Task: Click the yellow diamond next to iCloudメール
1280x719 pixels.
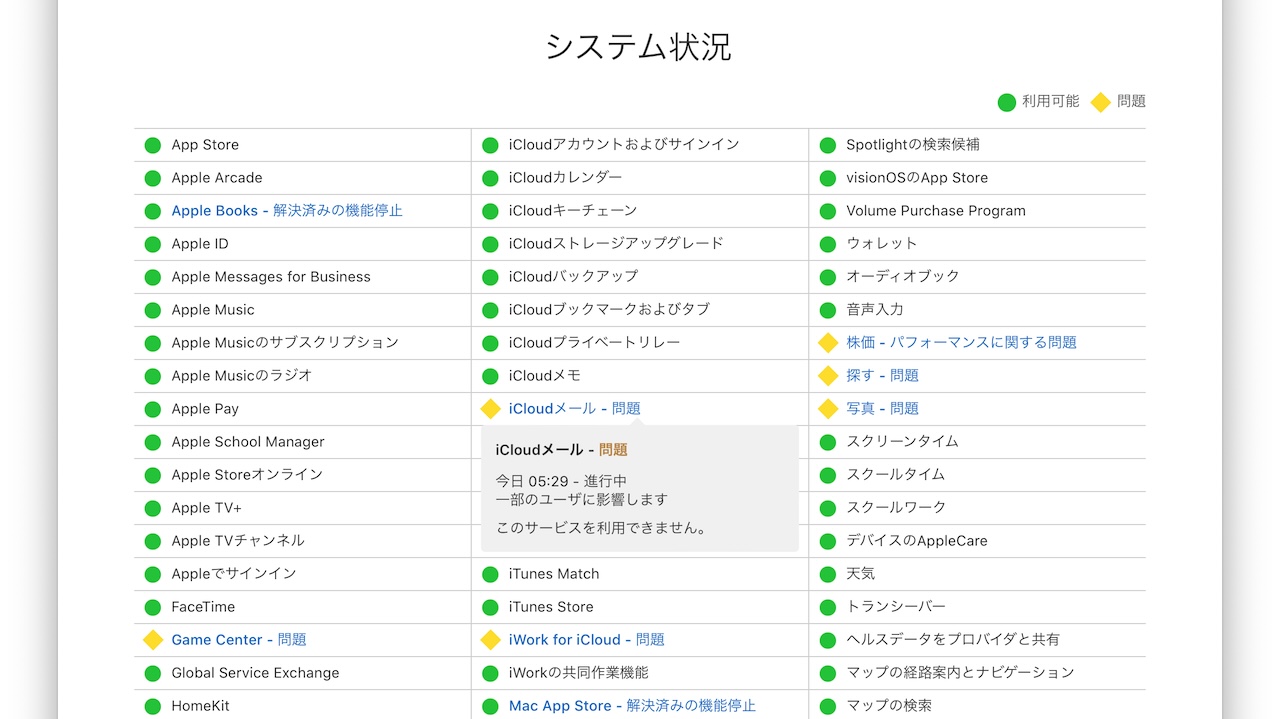Action: [490, 409]
